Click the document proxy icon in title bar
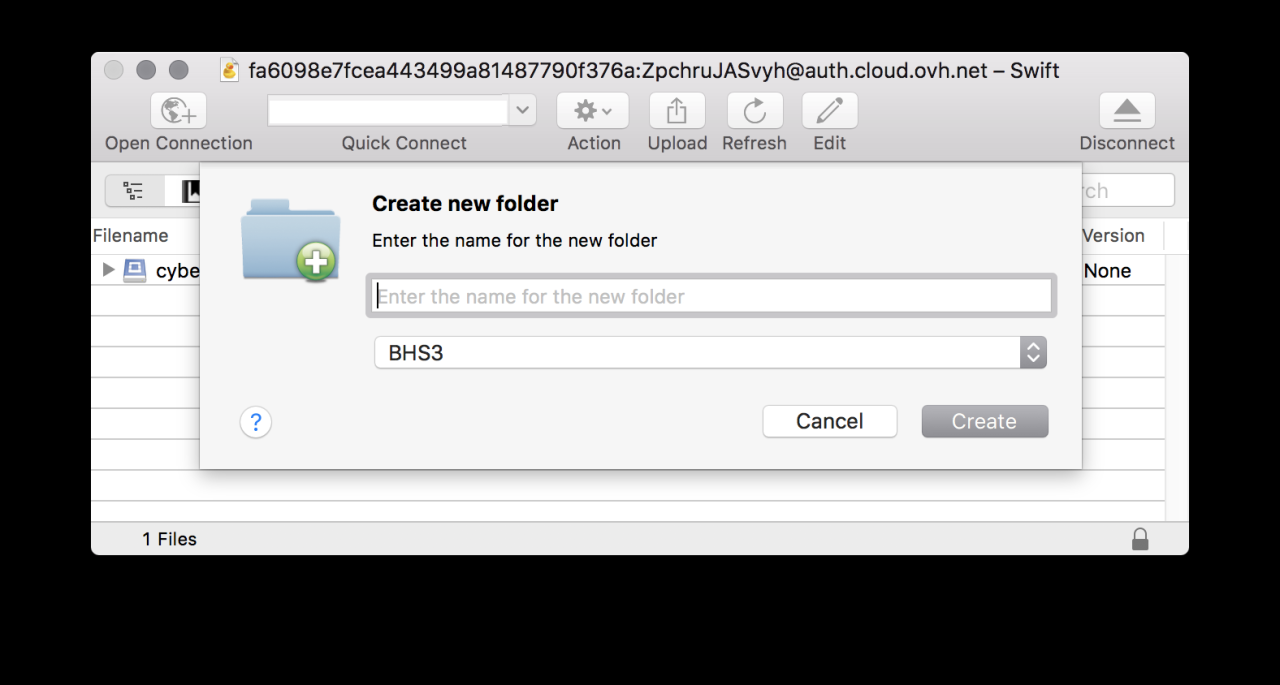 point(230,71)
